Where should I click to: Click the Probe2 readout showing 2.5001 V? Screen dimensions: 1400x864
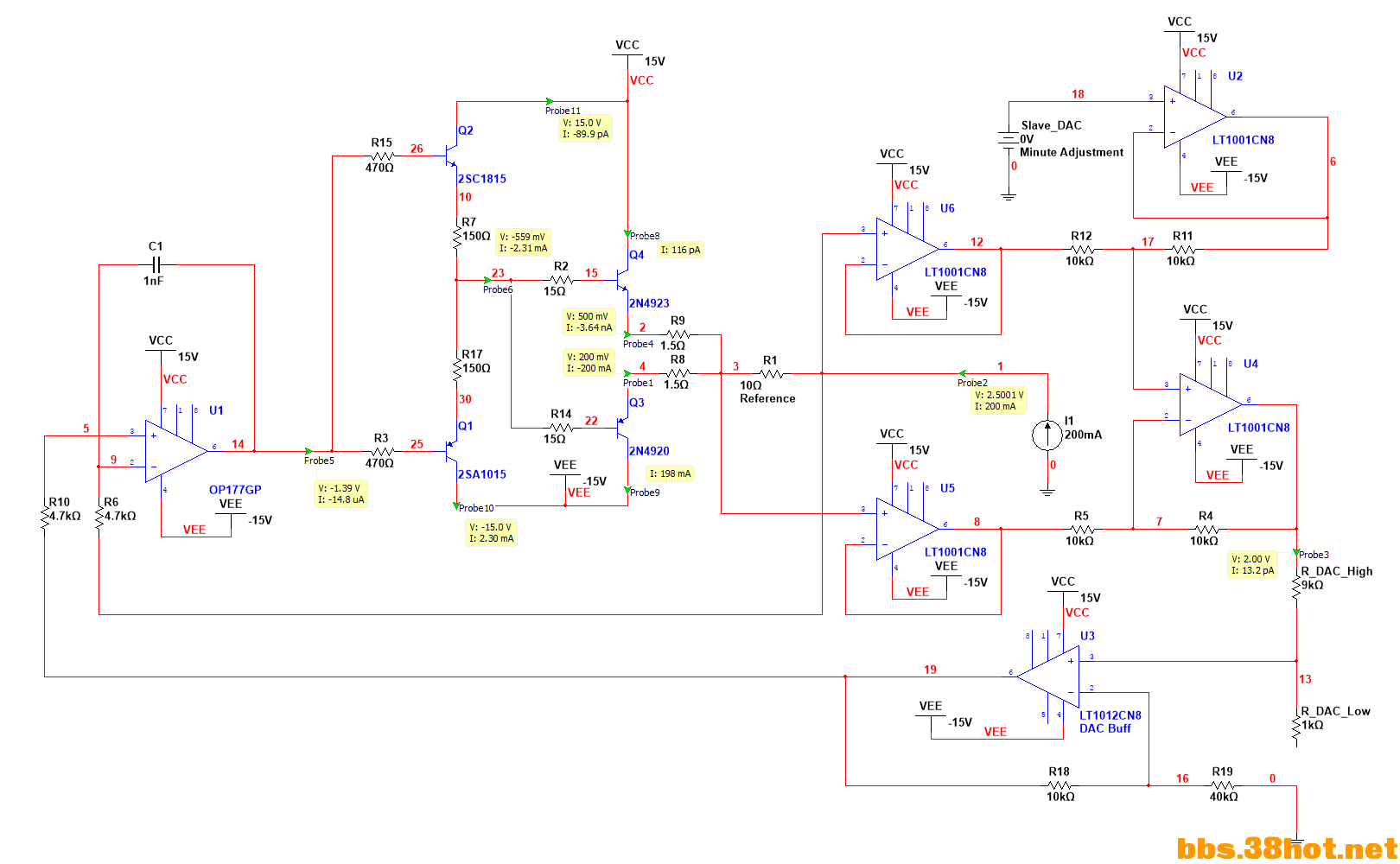[x=999, y=401]
